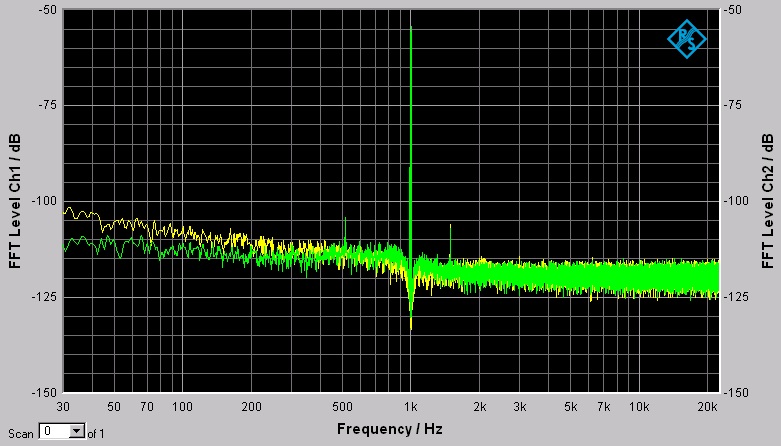Click the '10k' frequency axis label
The image size is (781, 446).
[638, 407]
